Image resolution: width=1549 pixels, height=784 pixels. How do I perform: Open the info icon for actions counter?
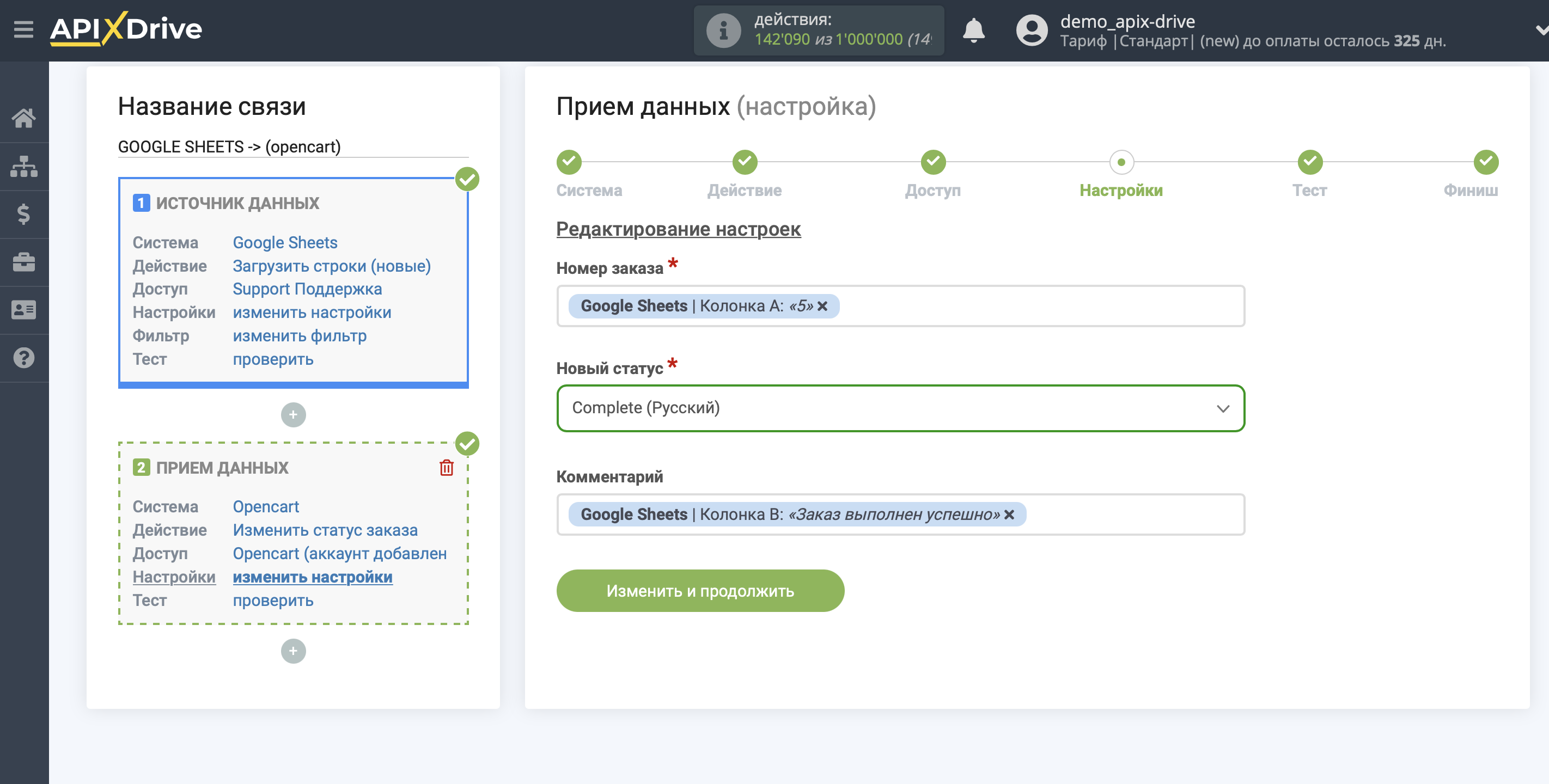click(x=723, y=30)
